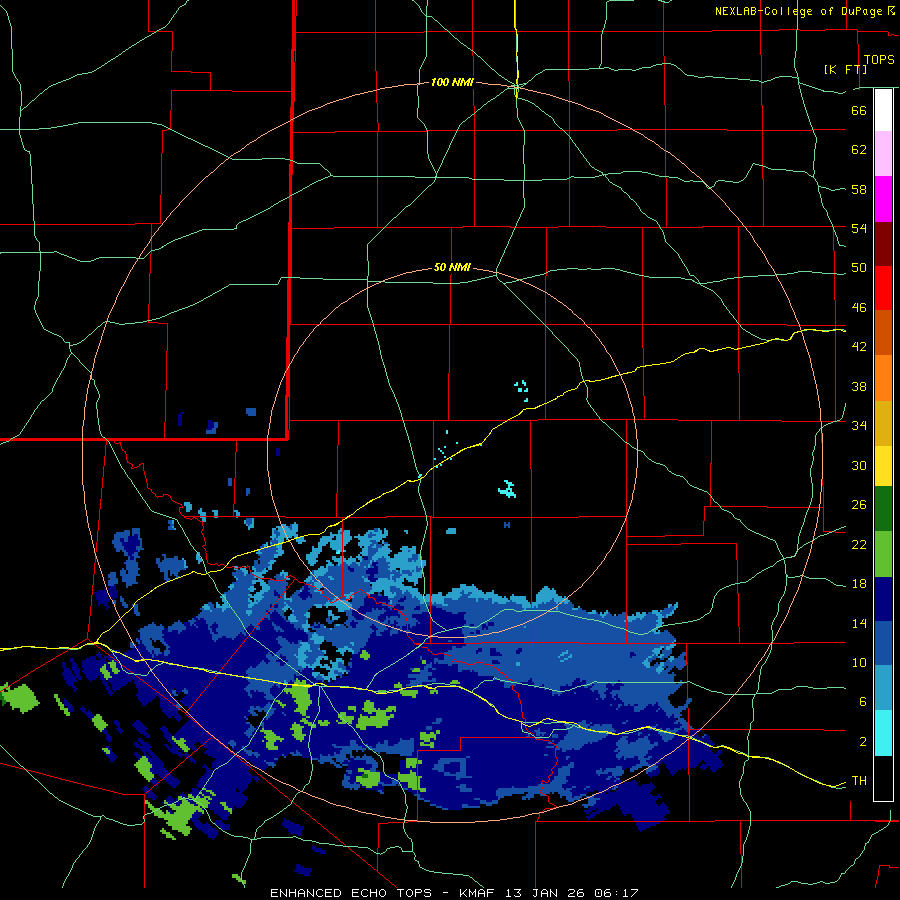Click the '38' scale value

(859, 386)
